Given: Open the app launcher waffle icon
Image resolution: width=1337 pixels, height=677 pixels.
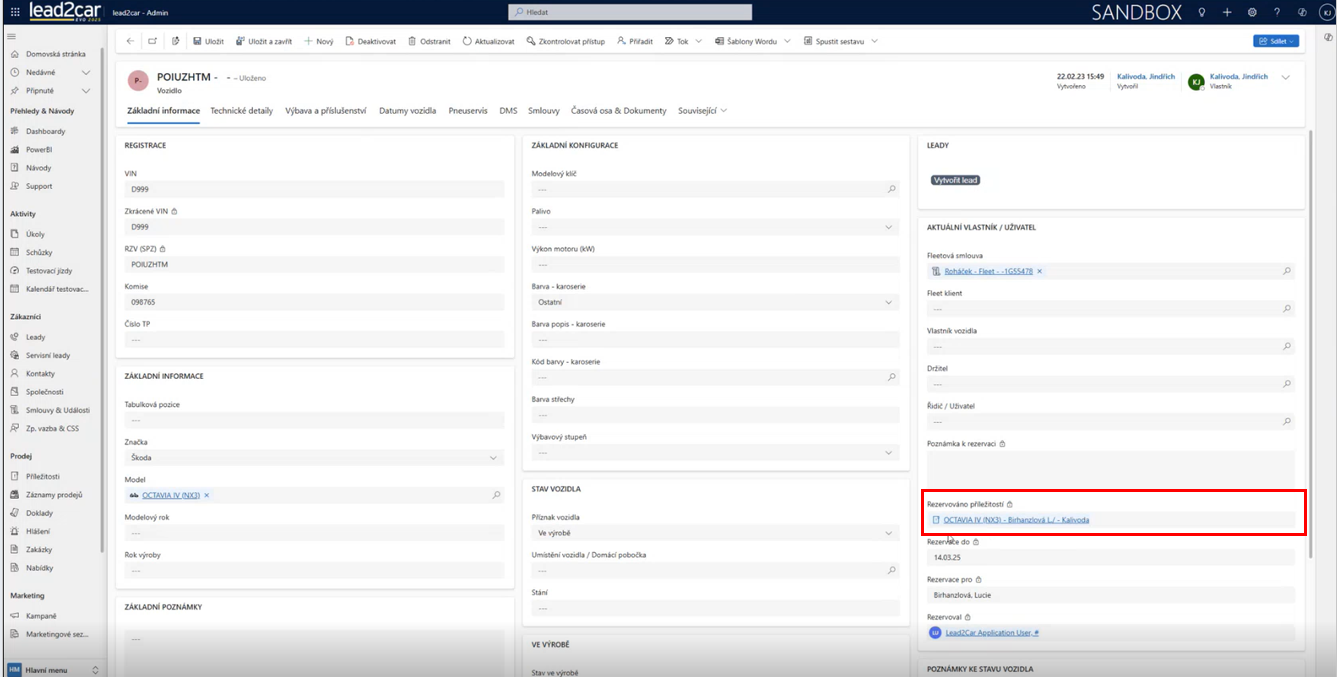Looking at the screenshot, I should tap(14, 12).
